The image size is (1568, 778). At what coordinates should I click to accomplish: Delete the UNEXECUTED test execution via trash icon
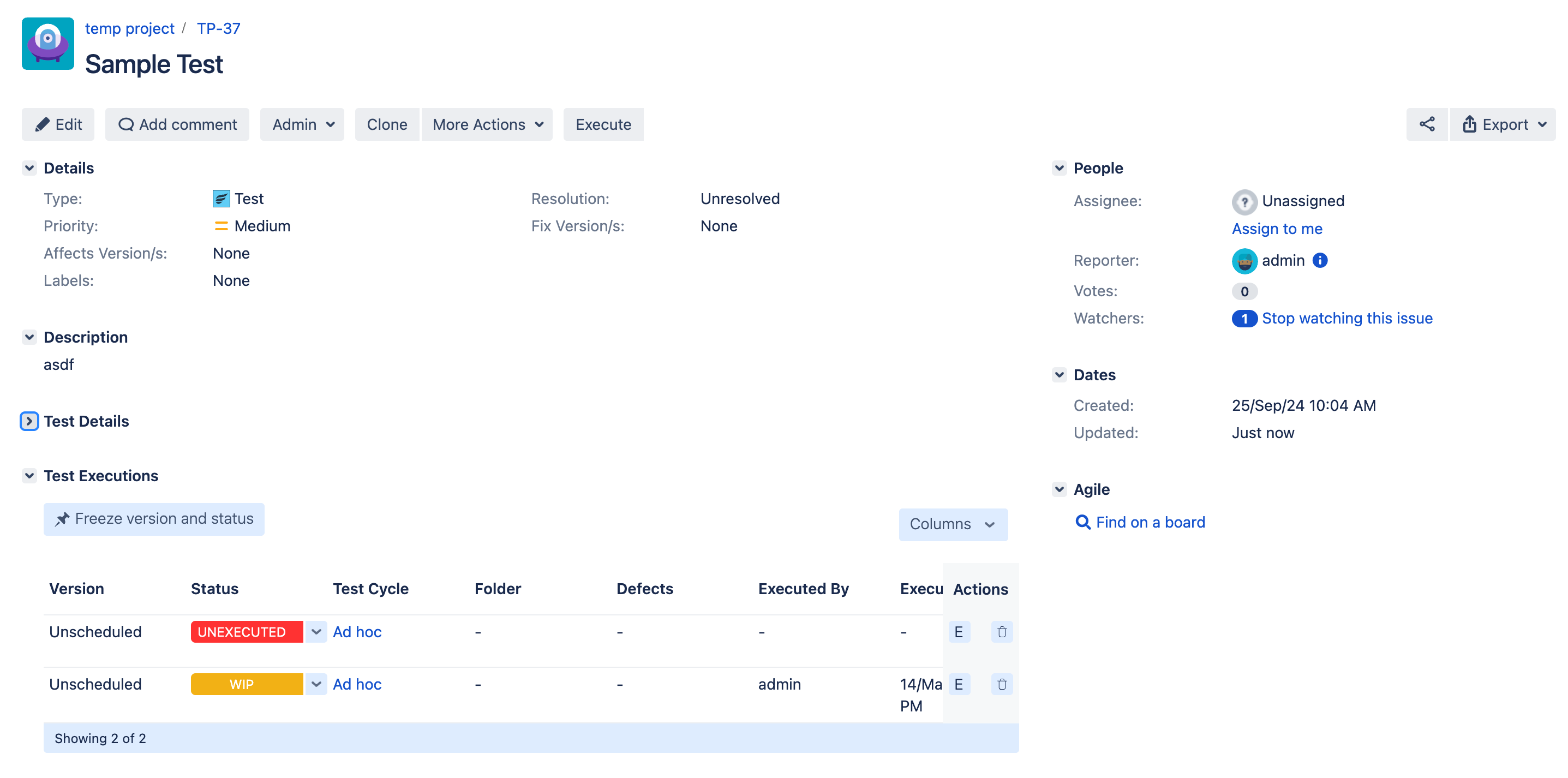[1001, 632]
